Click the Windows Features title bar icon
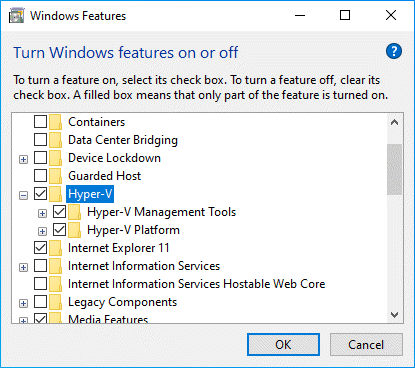This screenshot has height=368, width=415. coord(16,16)
